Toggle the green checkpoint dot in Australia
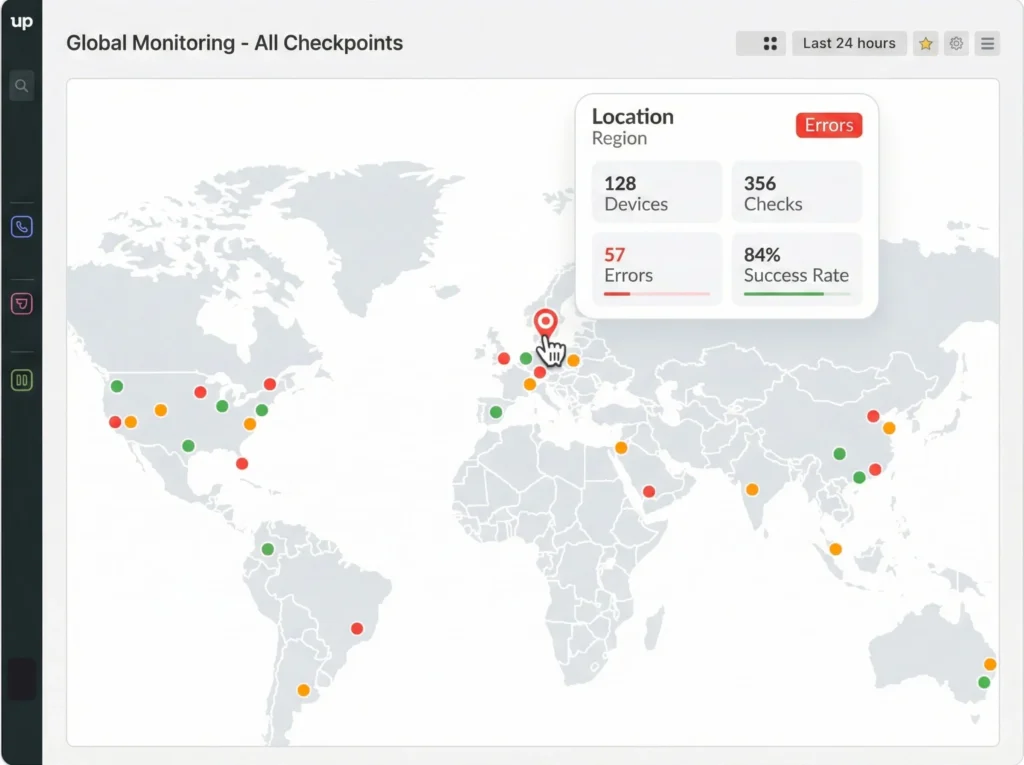The width and height of the screenshot is (1024, 765). point(984,682)
